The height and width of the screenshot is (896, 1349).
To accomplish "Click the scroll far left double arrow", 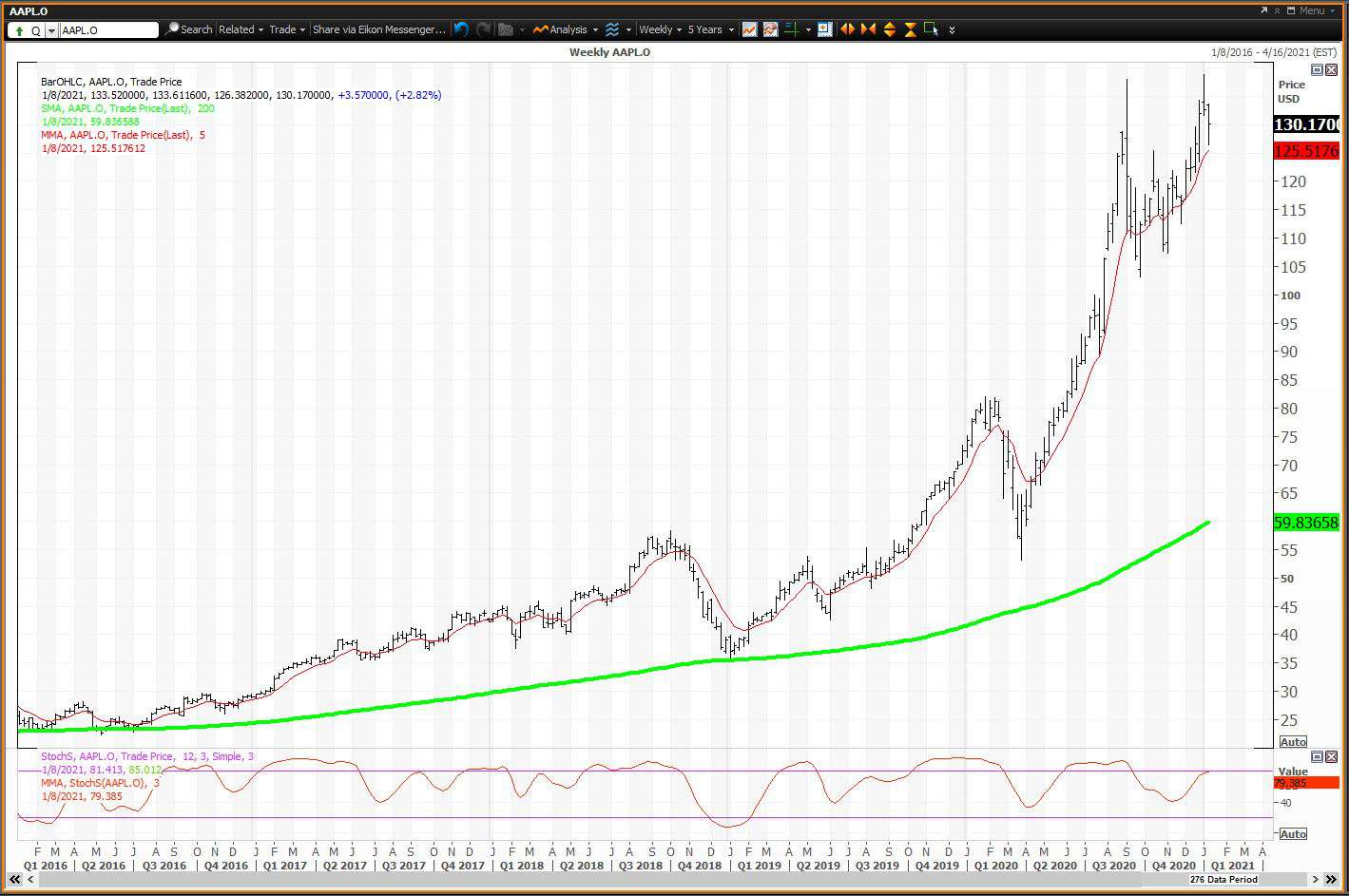I will point(15,880).
